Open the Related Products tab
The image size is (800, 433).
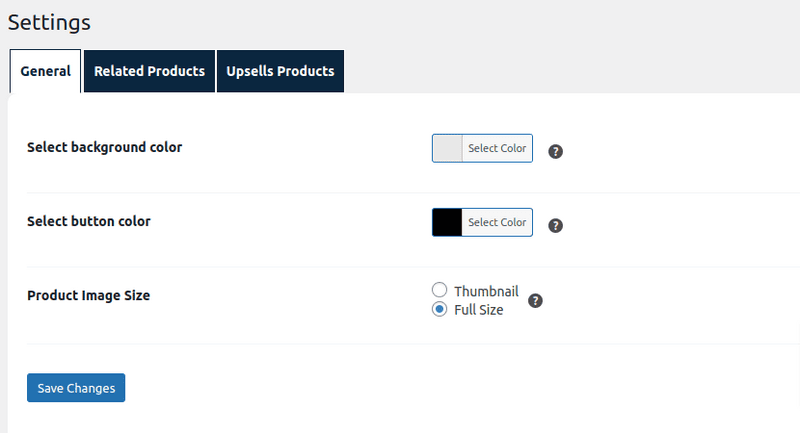pos(149,71)
